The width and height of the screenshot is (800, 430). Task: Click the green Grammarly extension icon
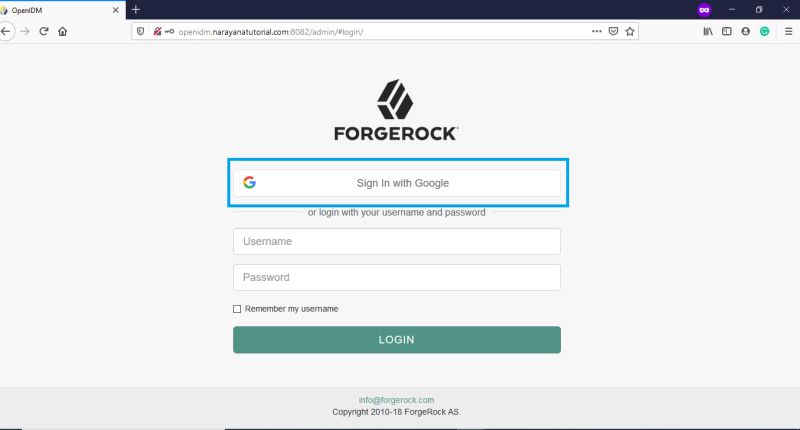764,32
